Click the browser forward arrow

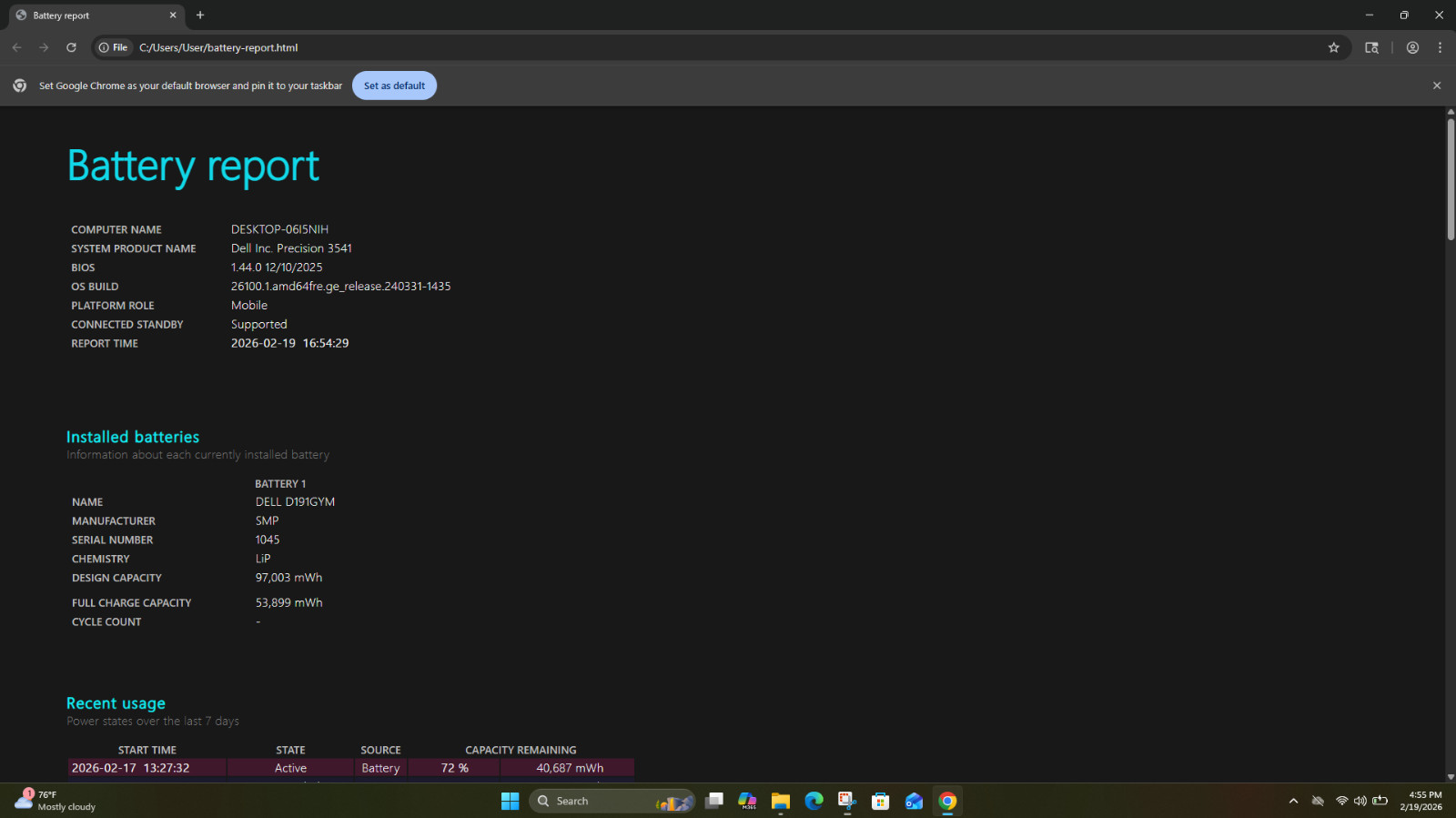(x=44, y=47)
